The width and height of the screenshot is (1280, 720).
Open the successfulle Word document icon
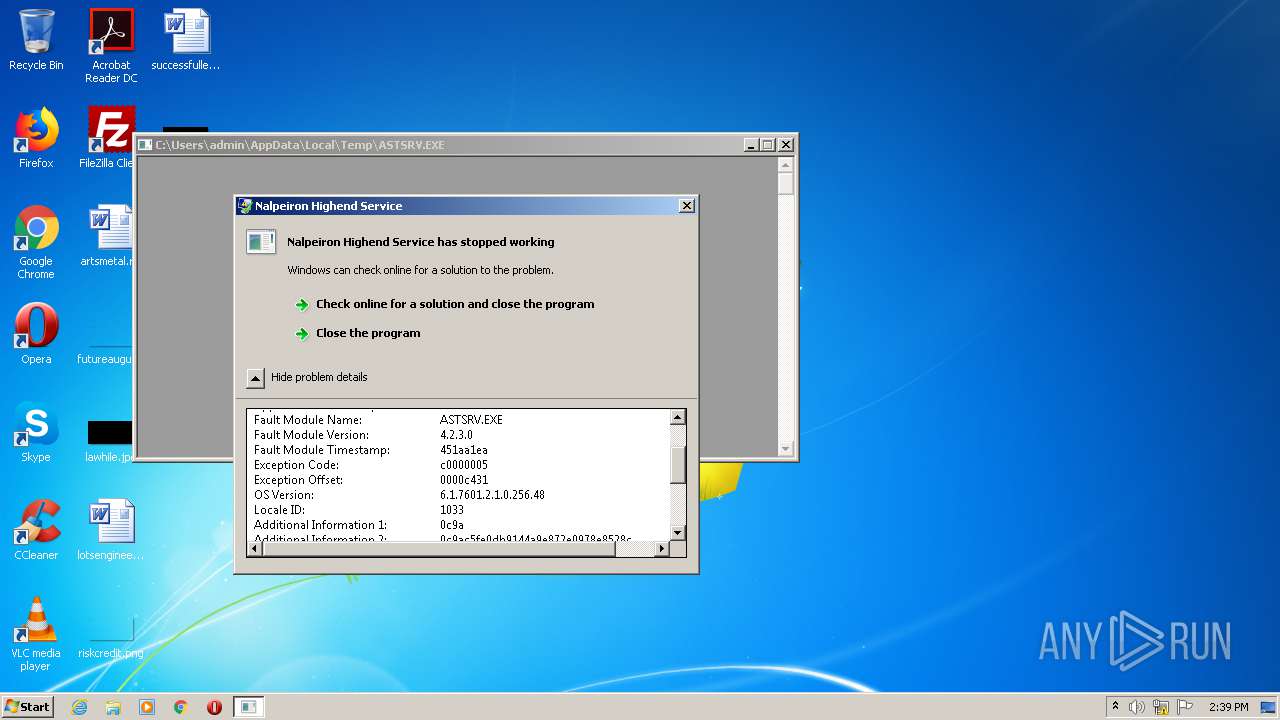pos(186,40)
